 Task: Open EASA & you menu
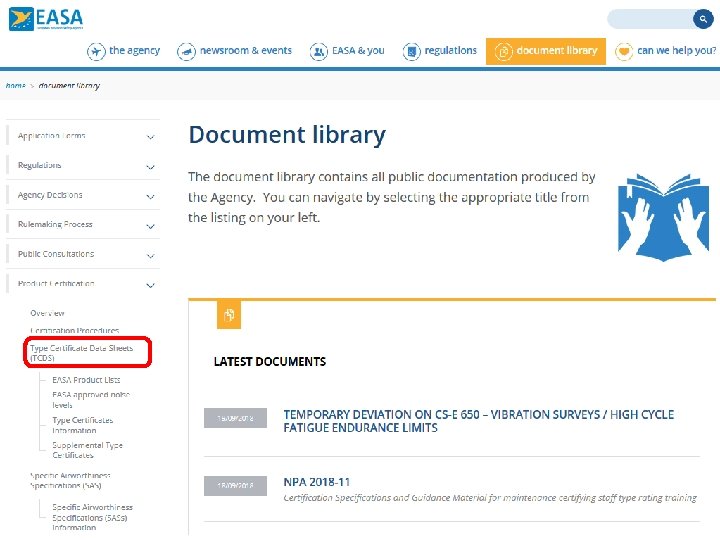358,51
